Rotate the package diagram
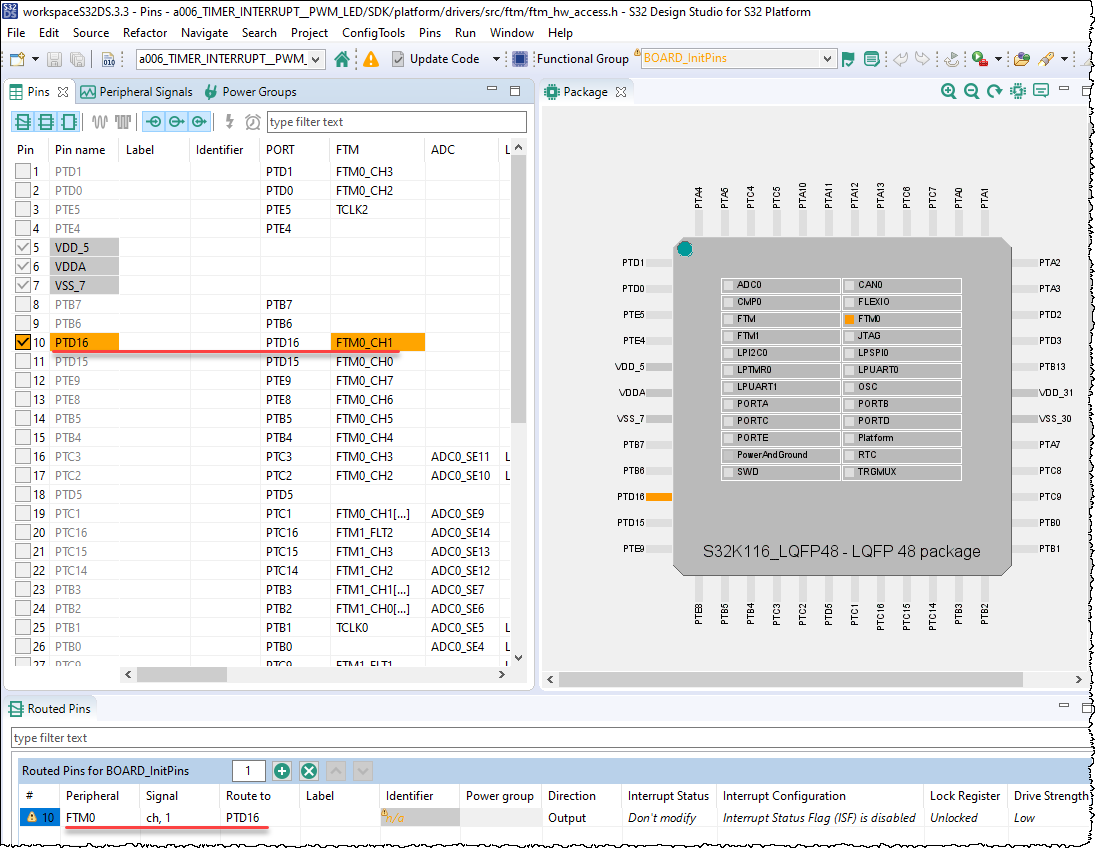The image size is (1096, 848). click(993, 91)
